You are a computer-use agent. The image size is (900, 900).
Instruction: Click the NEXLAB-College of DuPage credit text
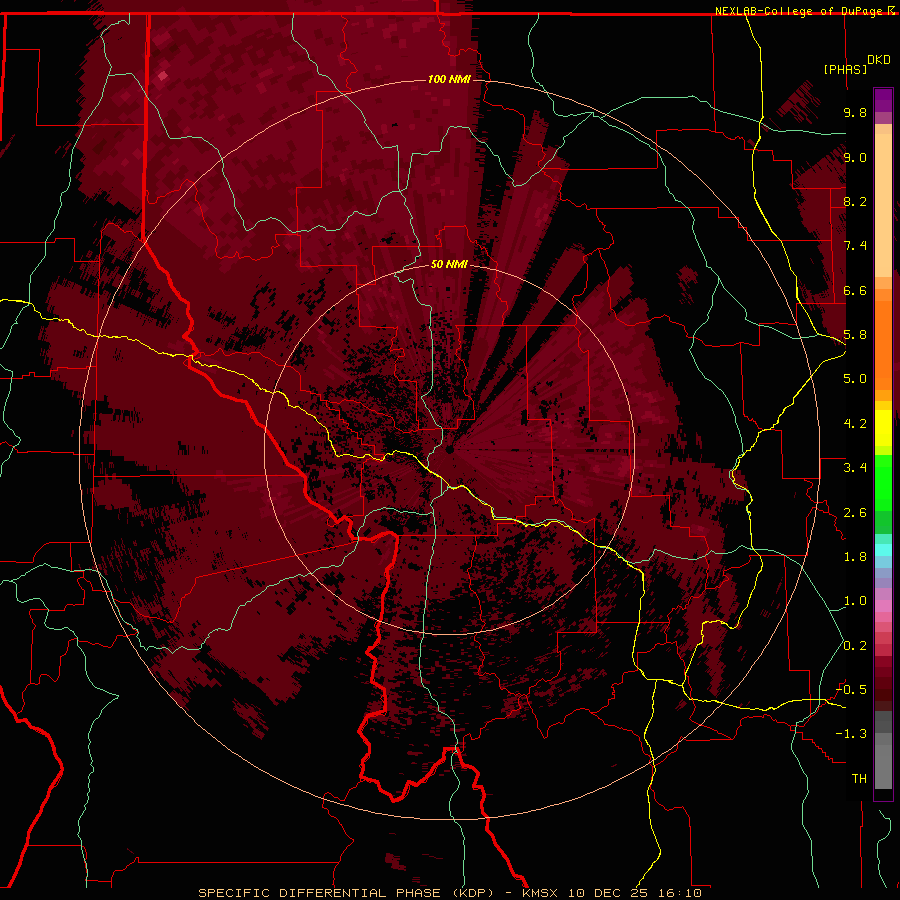tap(800, 11)
